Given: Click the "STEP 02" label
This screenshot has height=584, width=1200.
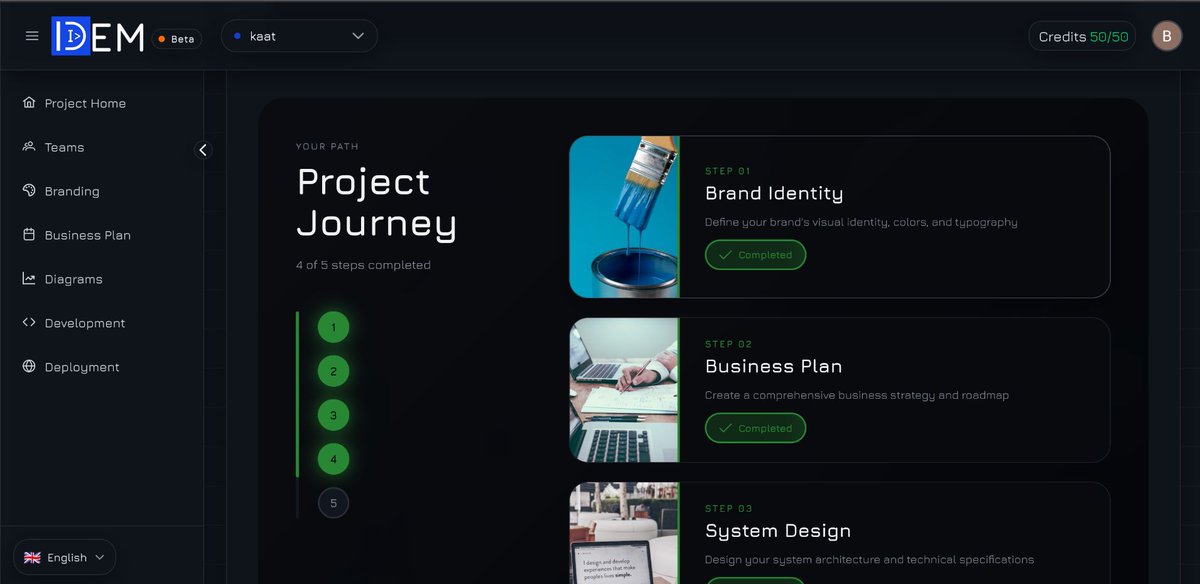Looking at the screenshot, I should pos(728,344).
